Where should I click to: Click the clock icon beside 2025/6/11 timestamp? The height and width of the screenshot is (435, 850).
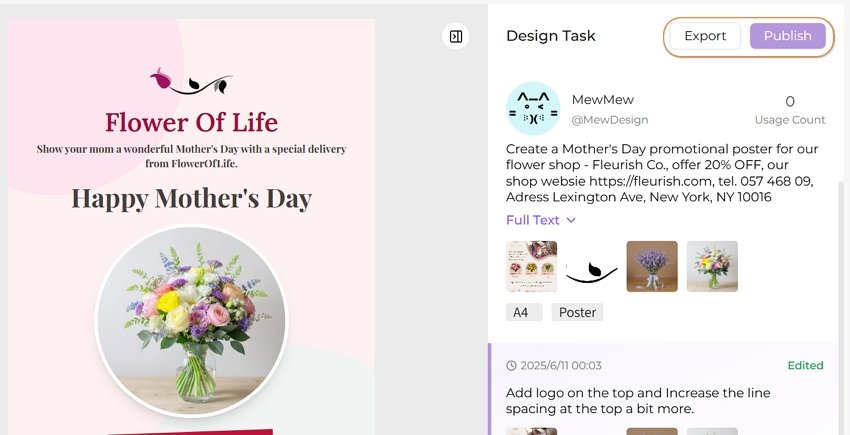tap(511, 366)
